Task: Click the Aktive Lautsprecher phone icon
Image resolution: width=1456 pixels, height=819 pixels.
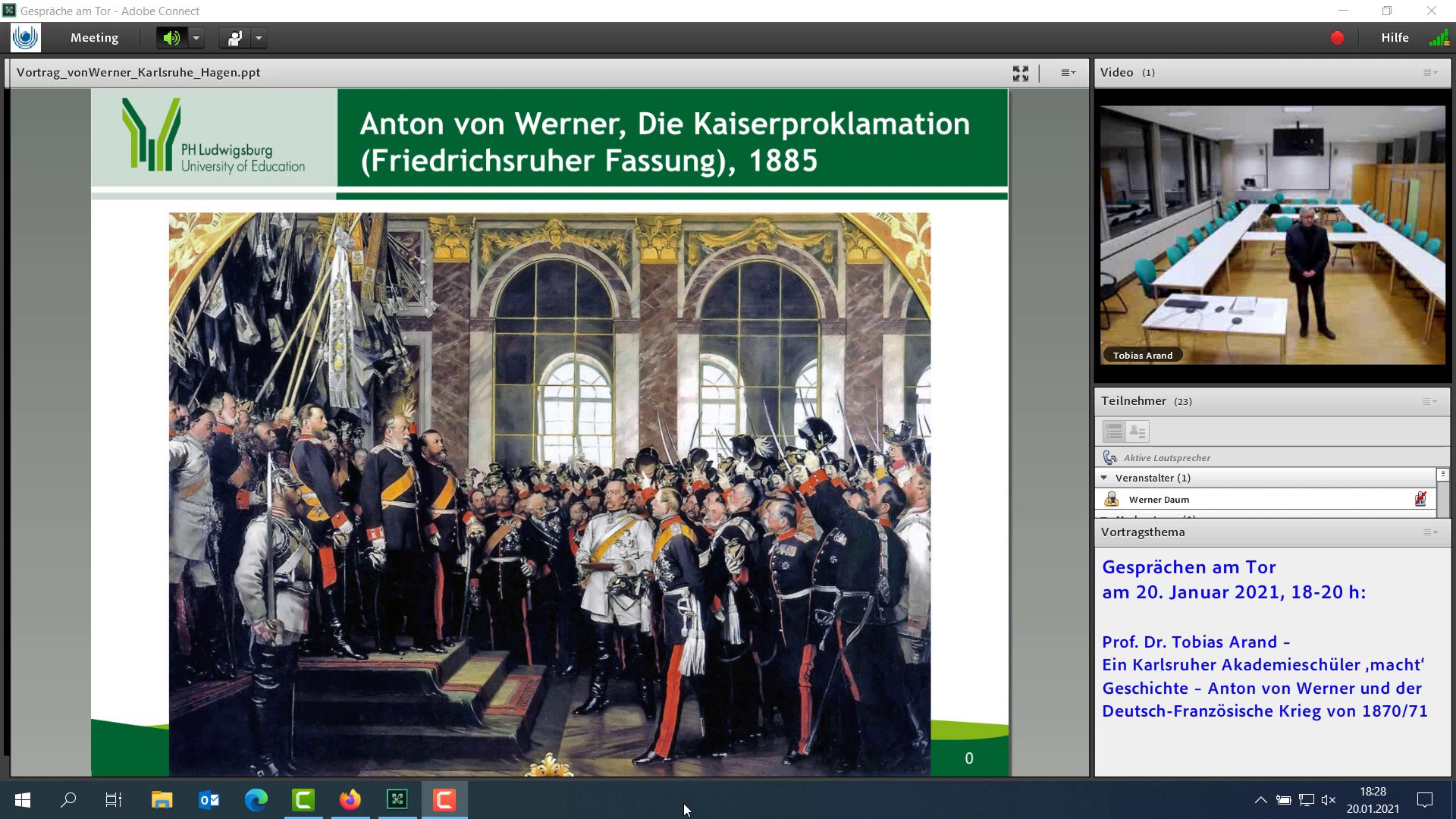Action: click(x=1110, y=457)
